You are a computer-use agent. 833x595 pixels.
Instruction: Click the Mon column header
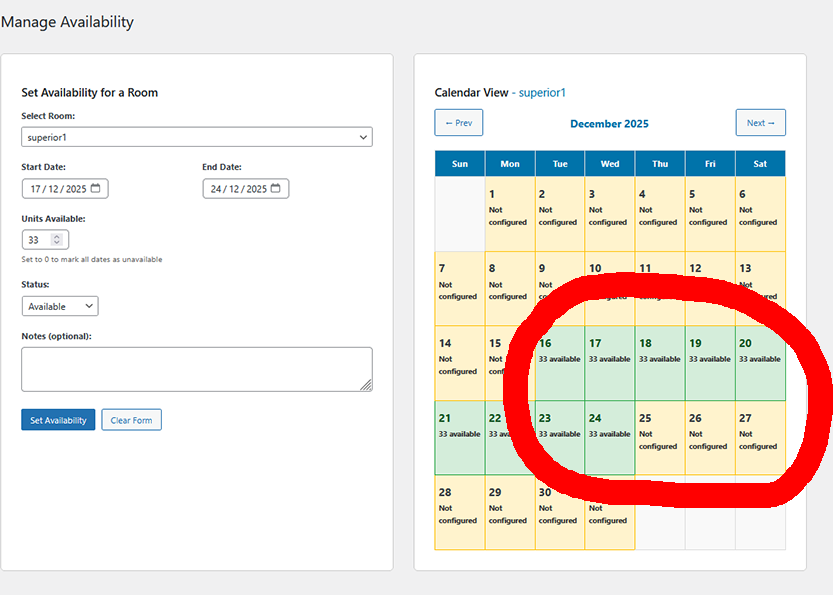510,164
